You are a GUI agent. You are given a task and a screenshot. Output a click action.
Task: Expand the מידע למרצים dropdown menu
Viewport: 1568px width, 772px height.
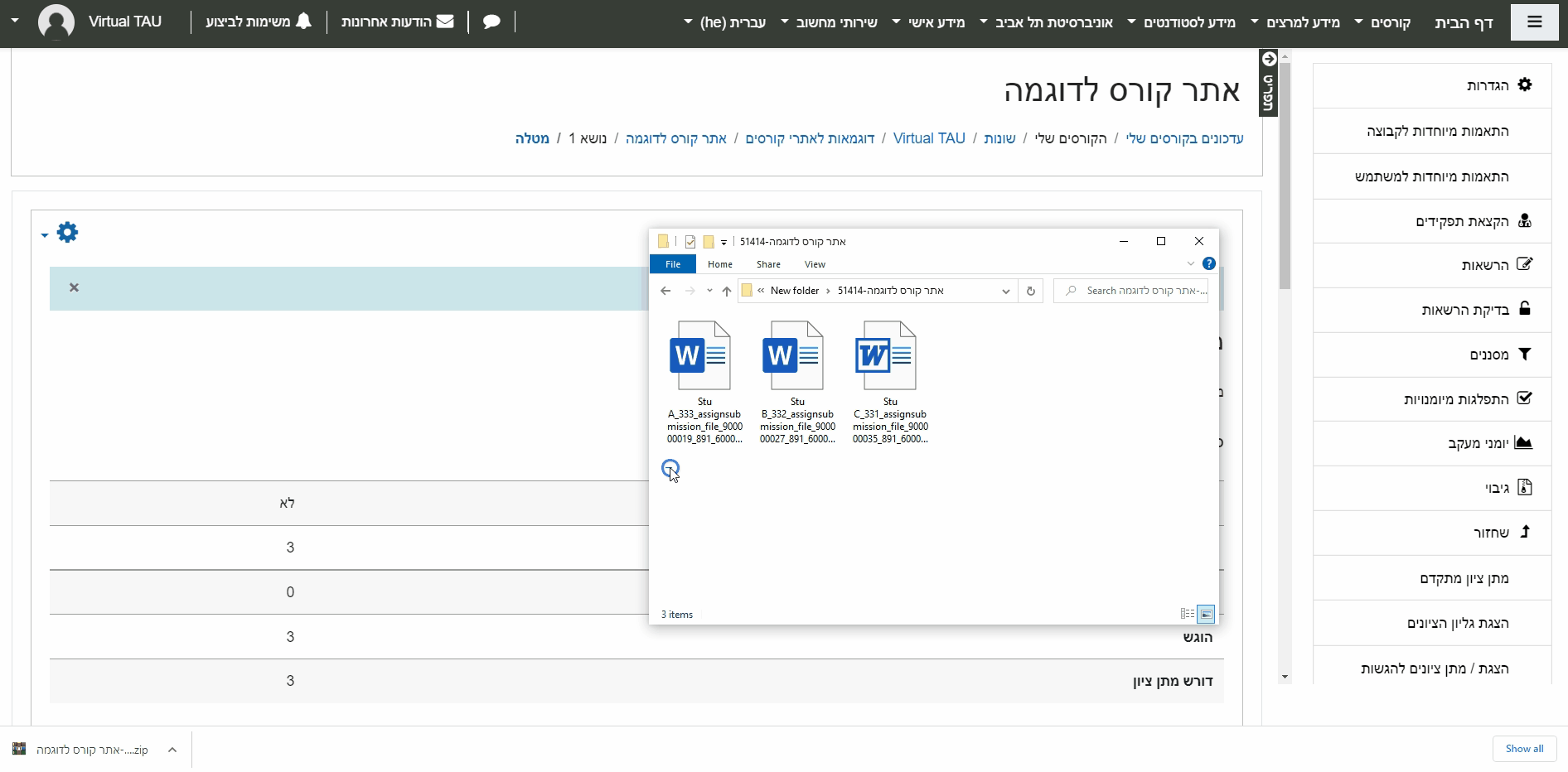pyautogui.click(x=1295, y=22)
